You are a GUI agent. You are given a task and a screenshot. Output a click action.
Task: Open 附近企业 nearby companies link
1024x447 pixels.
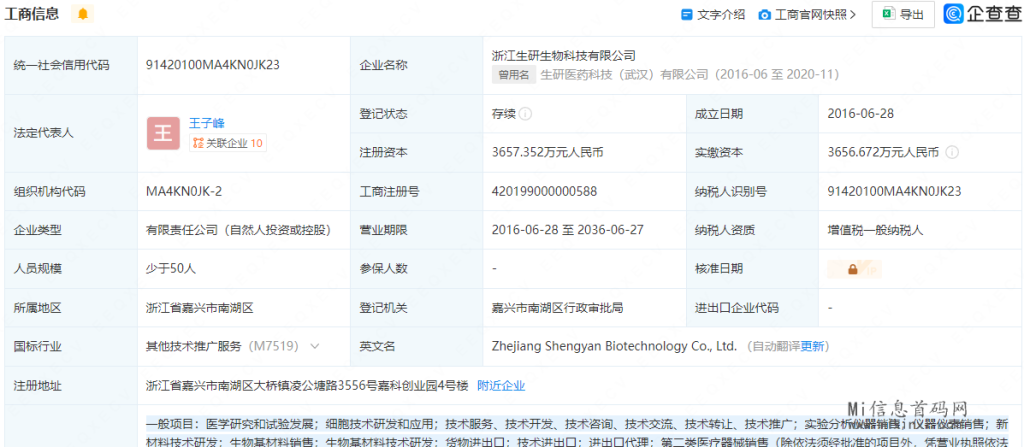tap(500, 385)
